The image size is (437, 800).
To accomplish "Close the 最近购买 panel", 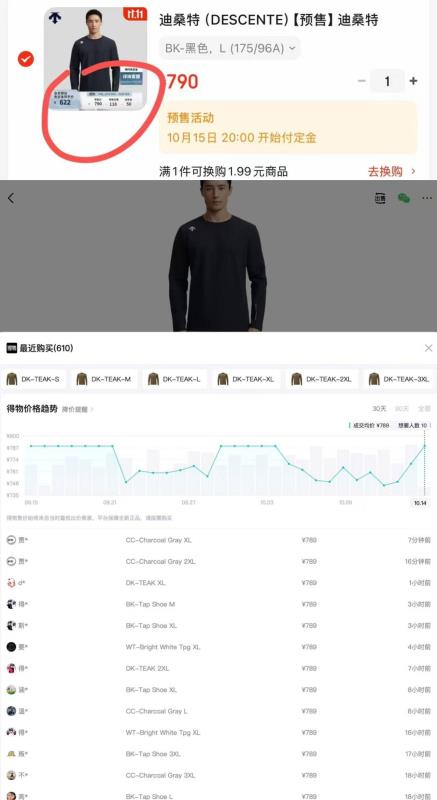I will pyautogui.click(x=428, y=348).
